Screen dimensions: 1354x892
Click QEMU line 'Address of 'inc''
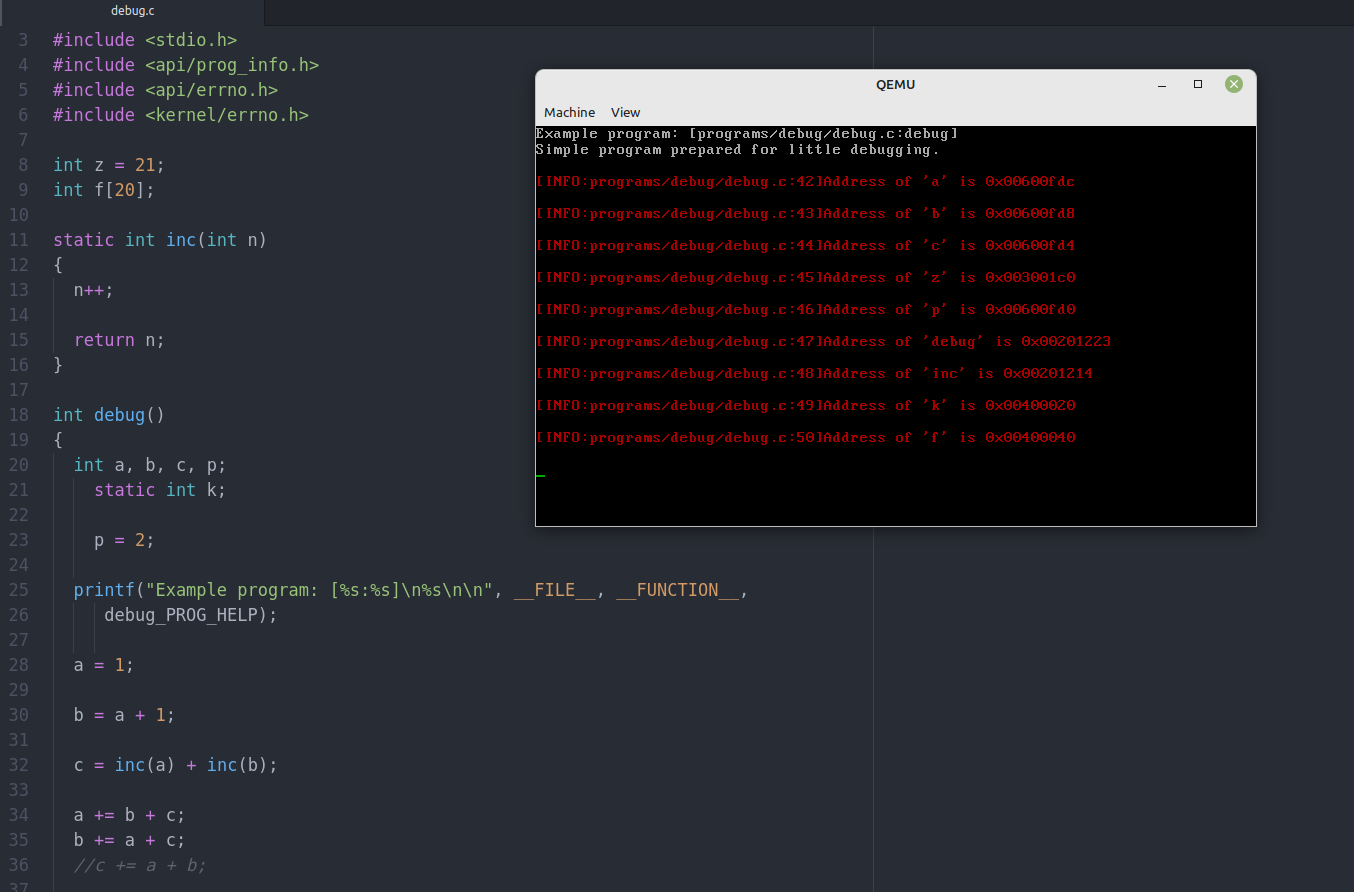click(814, 374)
